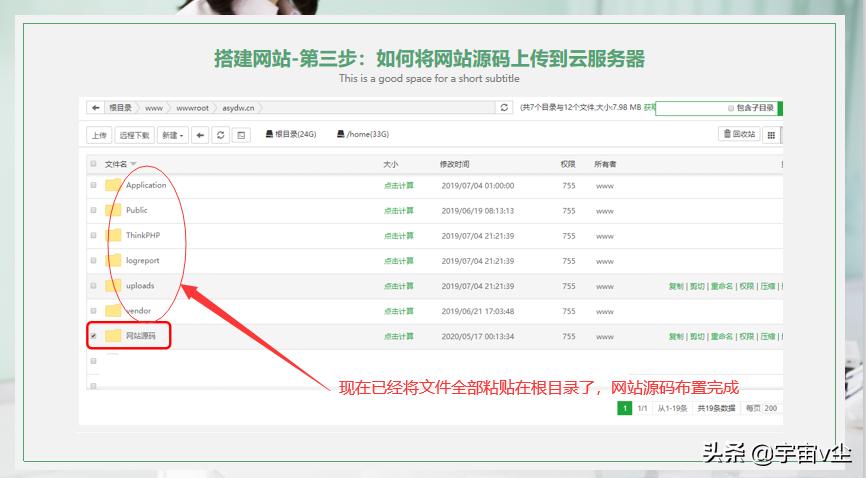Viewport: 866px width, 478px height.
Task: Click the 远程下载 button
Action: pos(135,135)
